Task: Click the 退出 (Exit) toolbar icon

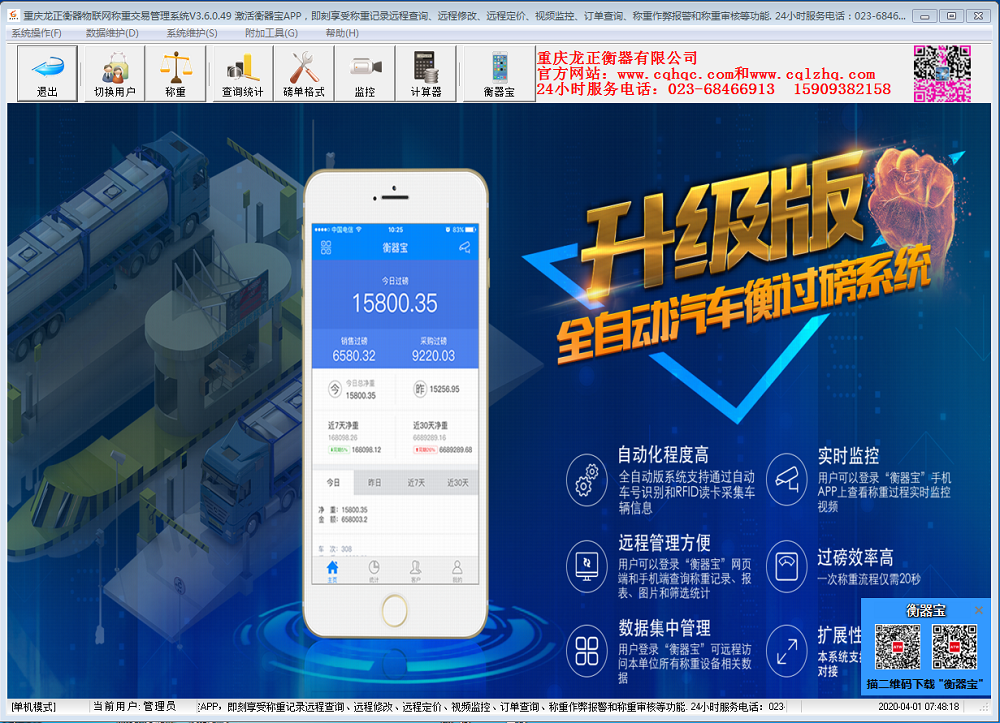Action: pos(47,74)
